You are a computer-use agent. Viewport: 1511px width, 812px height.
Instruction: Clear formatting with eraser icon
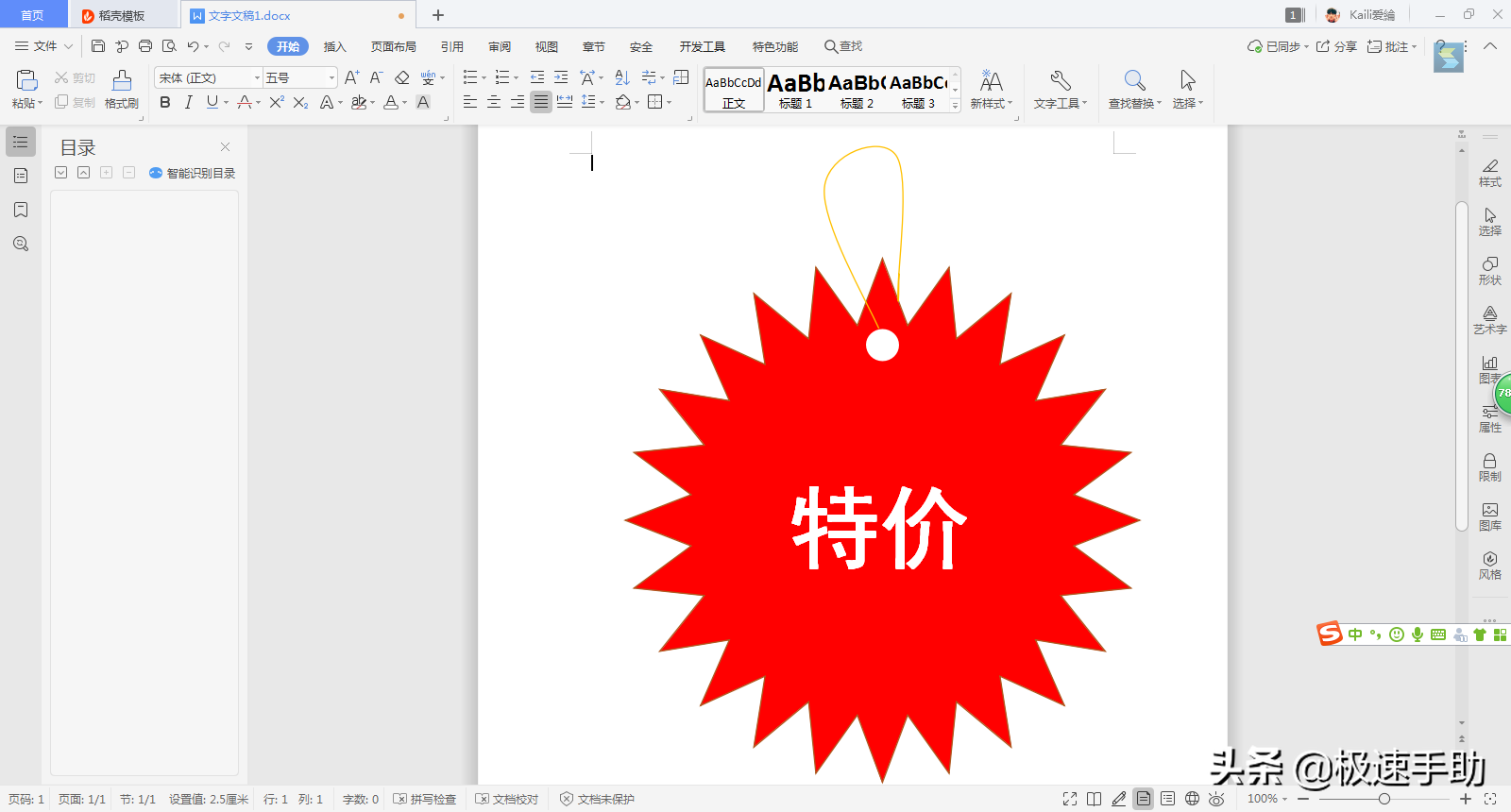402,77
